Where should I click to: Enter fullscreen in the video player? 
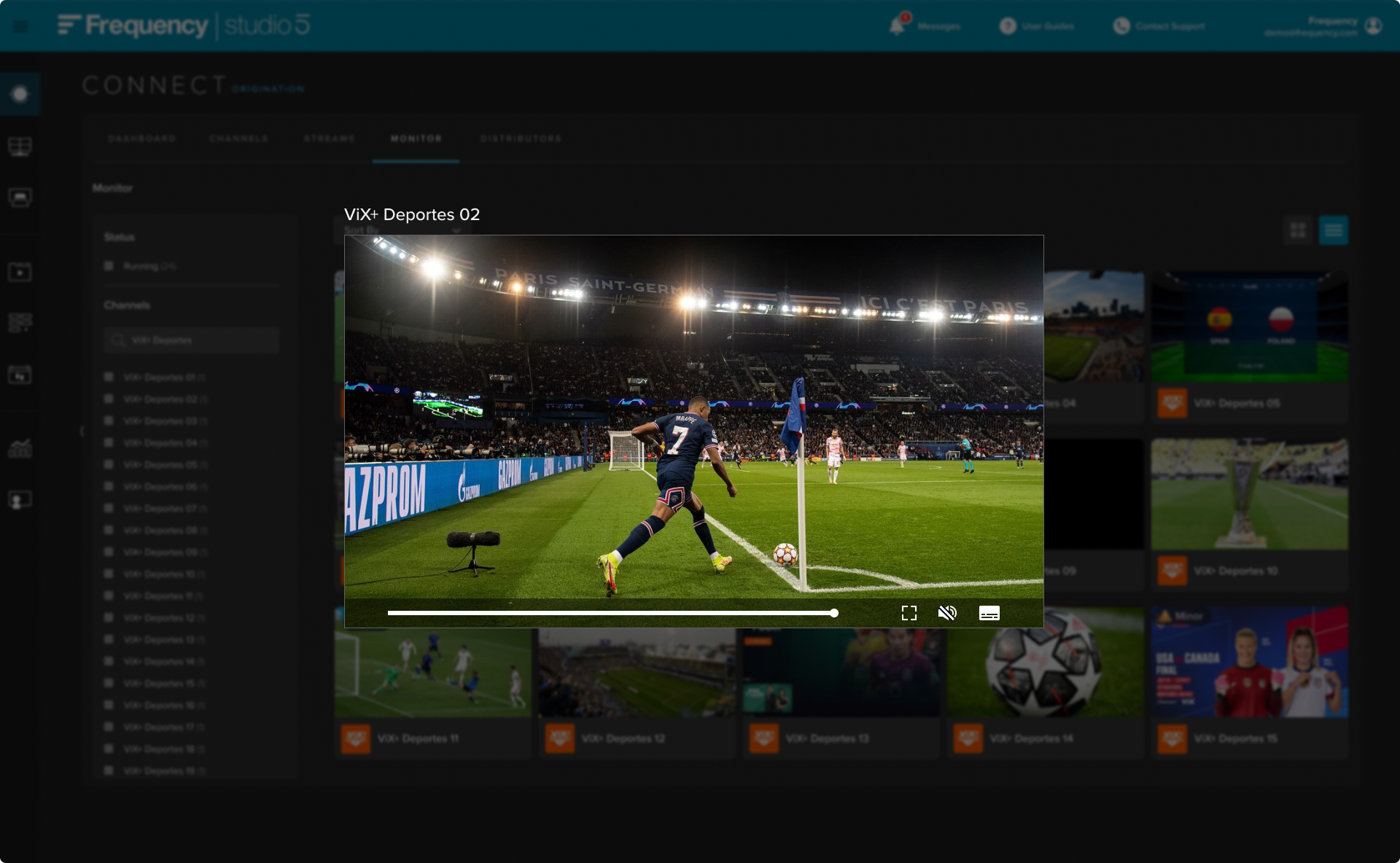pyautogui.click(x=909, y=613)
